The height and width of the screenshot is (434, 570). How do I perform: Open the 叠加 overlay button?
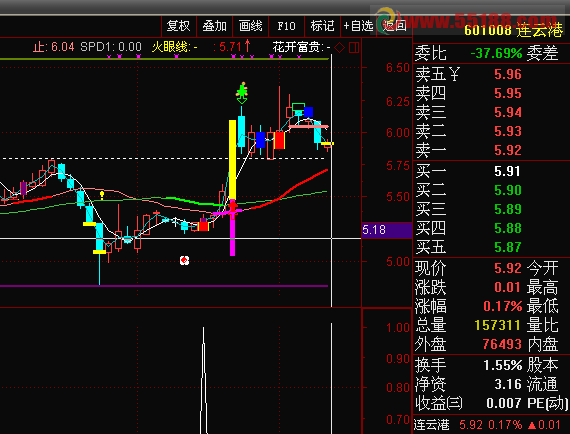[214, 26]
